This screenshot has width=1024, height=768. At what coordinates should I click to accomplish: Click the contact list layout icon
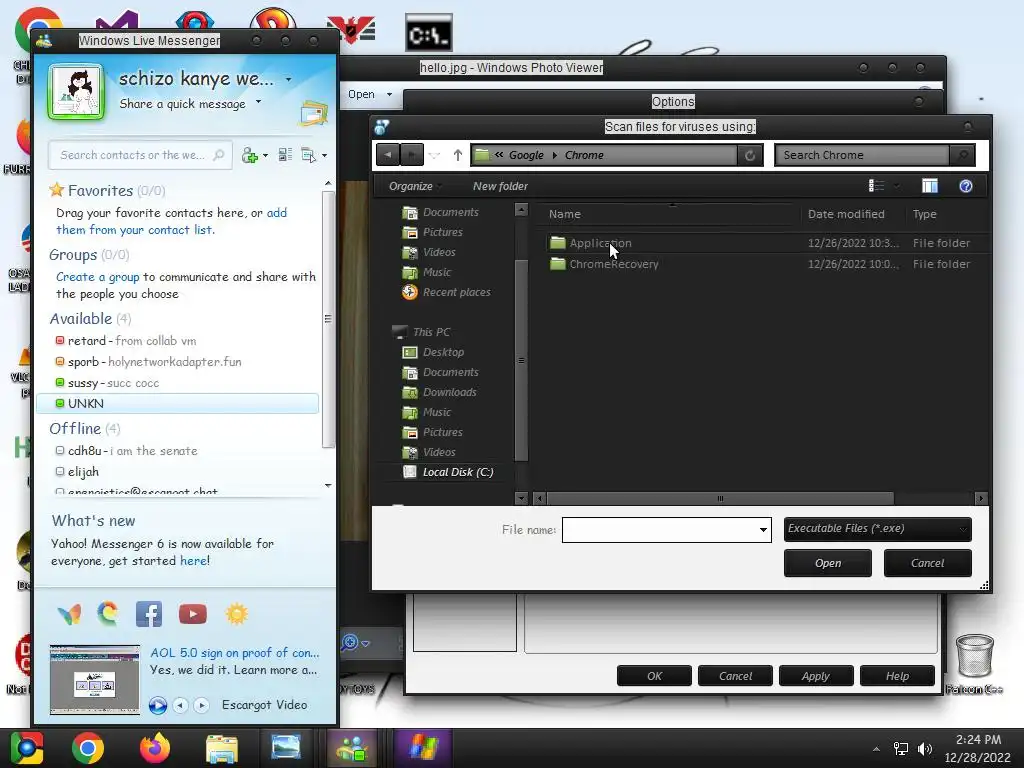coord(285,155)
